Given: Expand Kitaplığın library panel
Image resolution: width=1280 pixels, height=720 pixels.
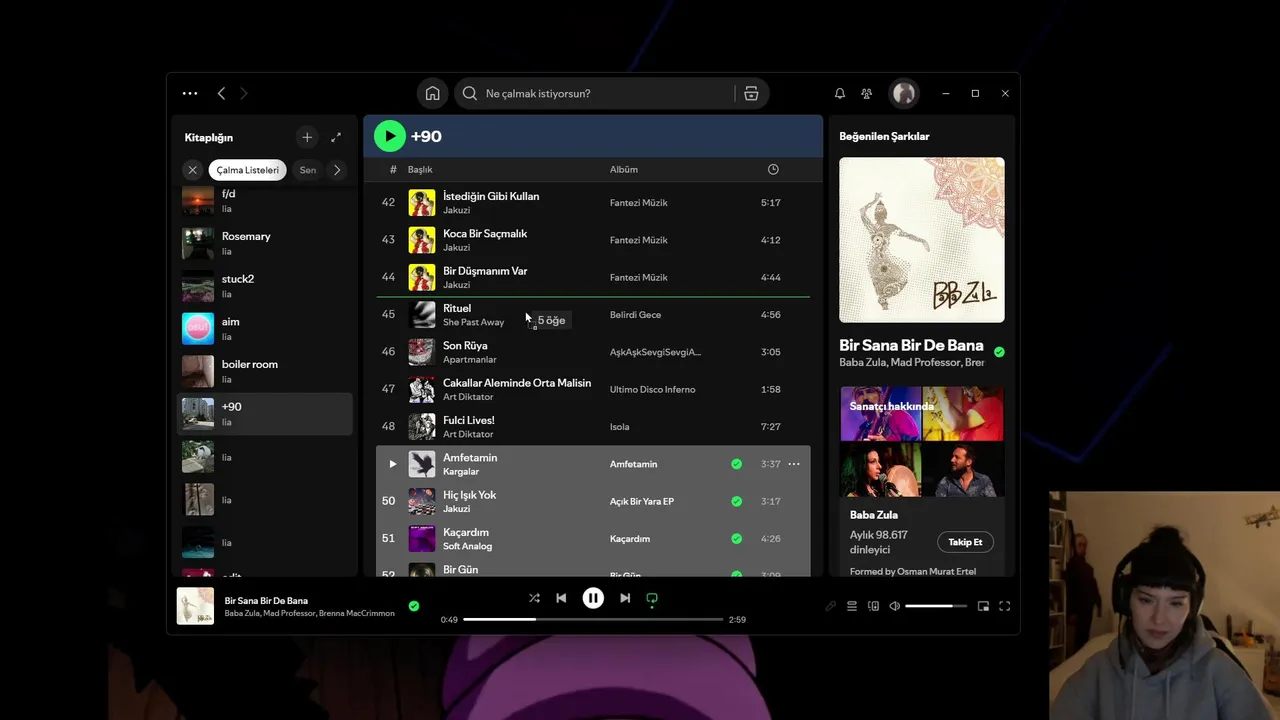Looking at the screenshot, I should [x=336, y=137].
